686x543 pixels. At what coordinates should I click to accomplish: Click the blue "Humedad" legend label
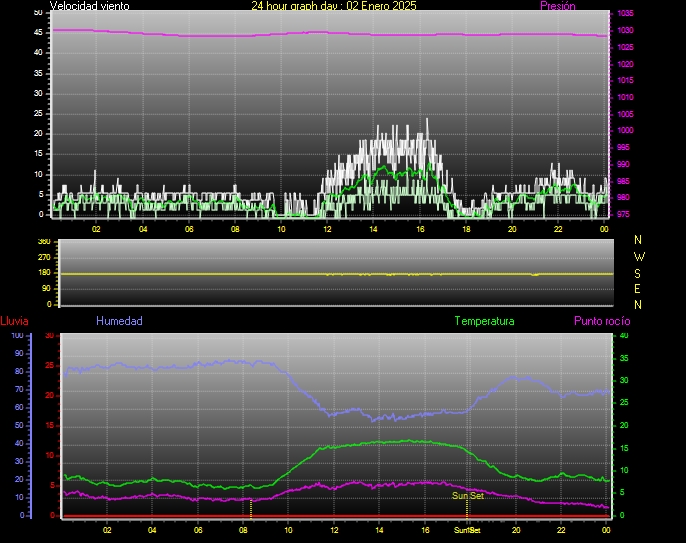point(119,321)
